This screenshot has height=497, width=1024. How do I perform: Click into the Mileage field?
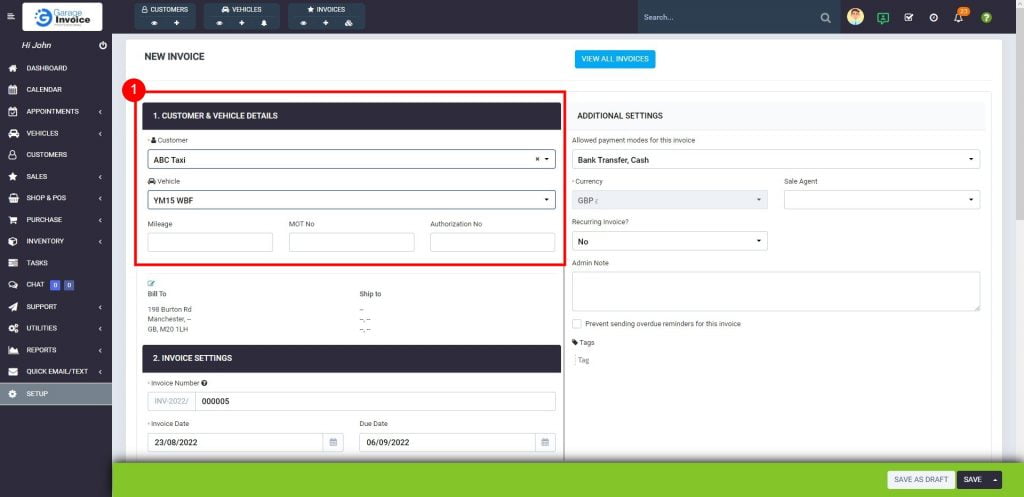pyautogui.click(x=210, y=242)
